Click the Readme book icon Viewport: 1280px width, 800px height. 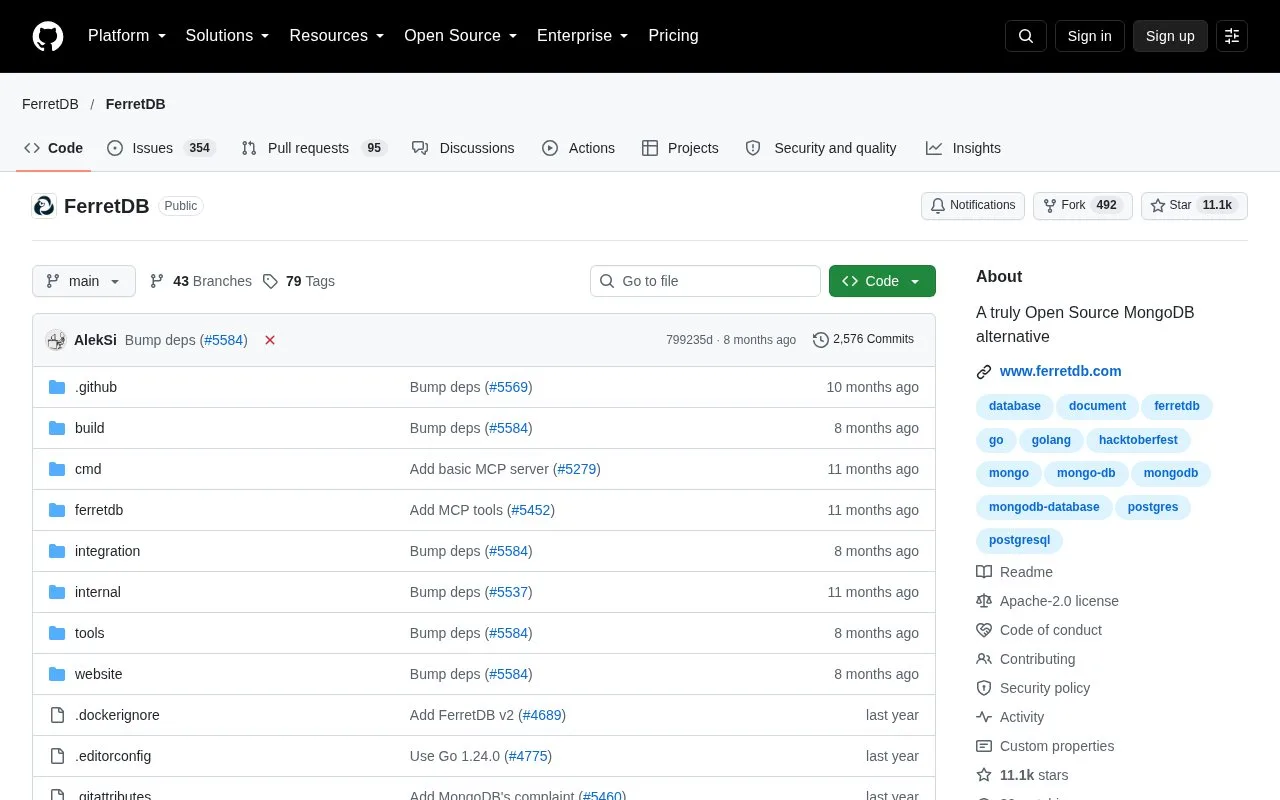tap(984, 572)
